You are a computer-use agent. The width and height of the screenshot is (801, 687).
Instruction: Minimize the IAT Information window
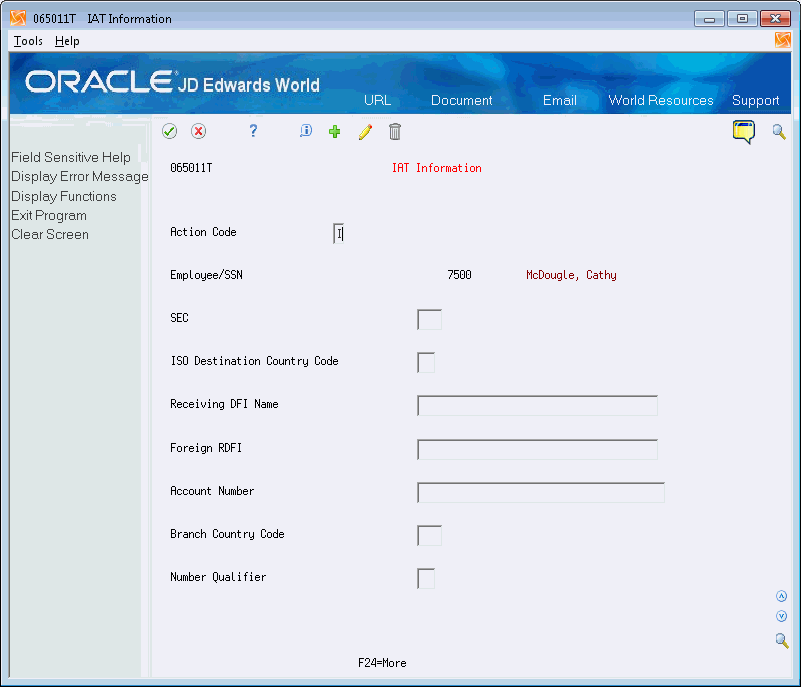click(709, 18)
